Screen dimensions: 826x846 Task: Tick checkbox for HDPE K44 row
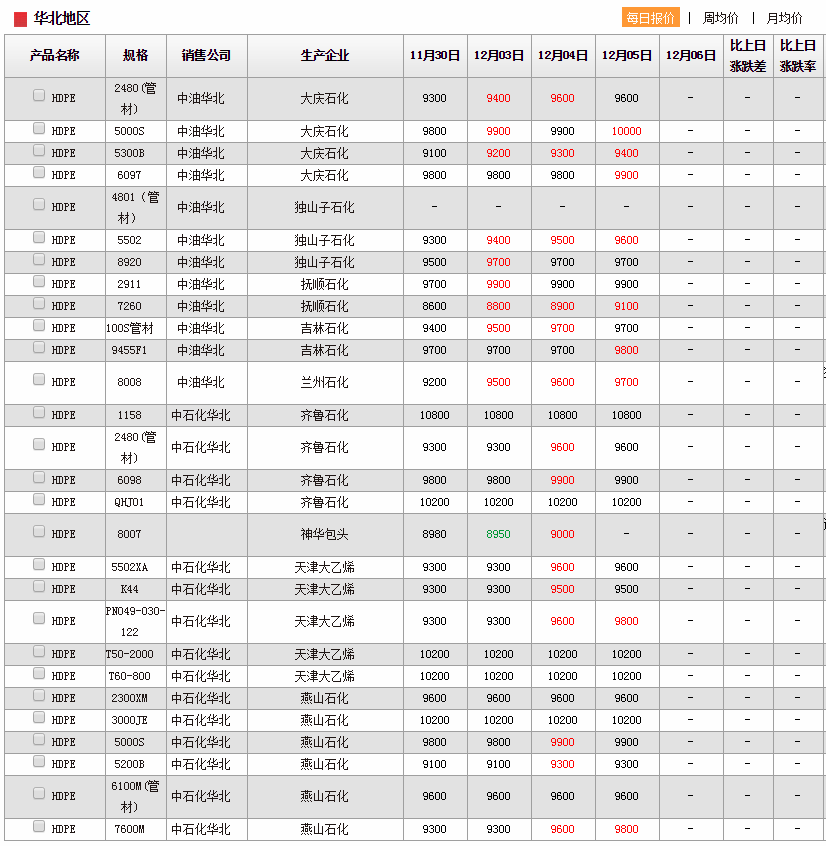pos(39,586)
